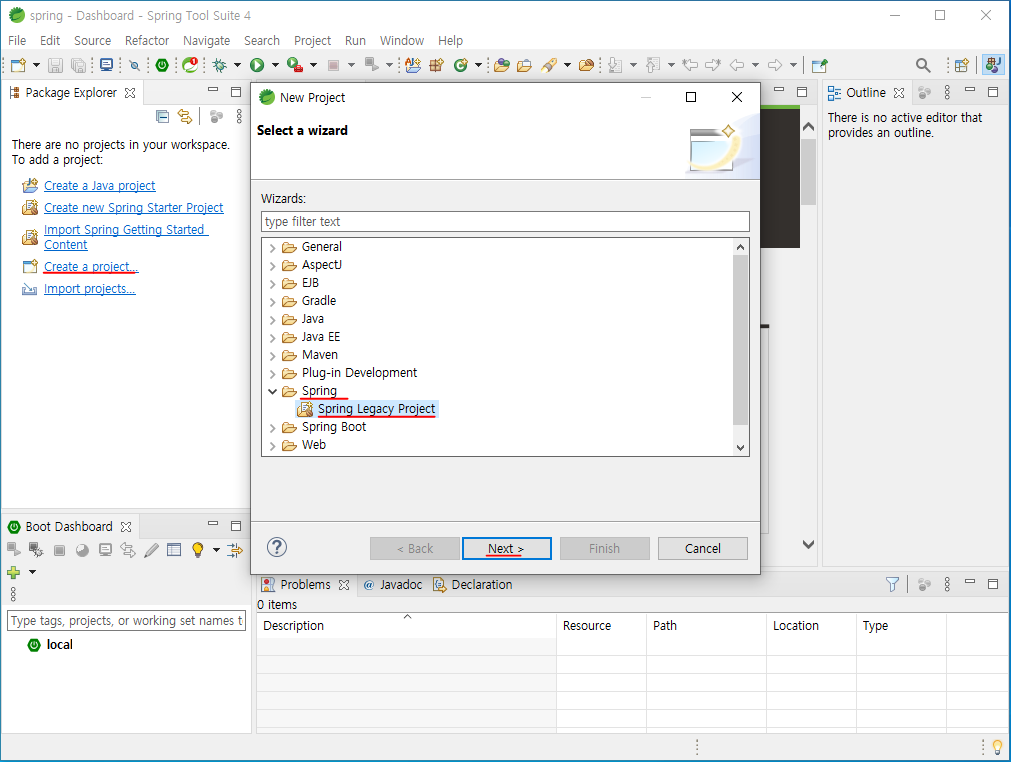This screenshot has height=762, width=1011.
Task: Expand the General wizard folder
Action: point(272,248)
